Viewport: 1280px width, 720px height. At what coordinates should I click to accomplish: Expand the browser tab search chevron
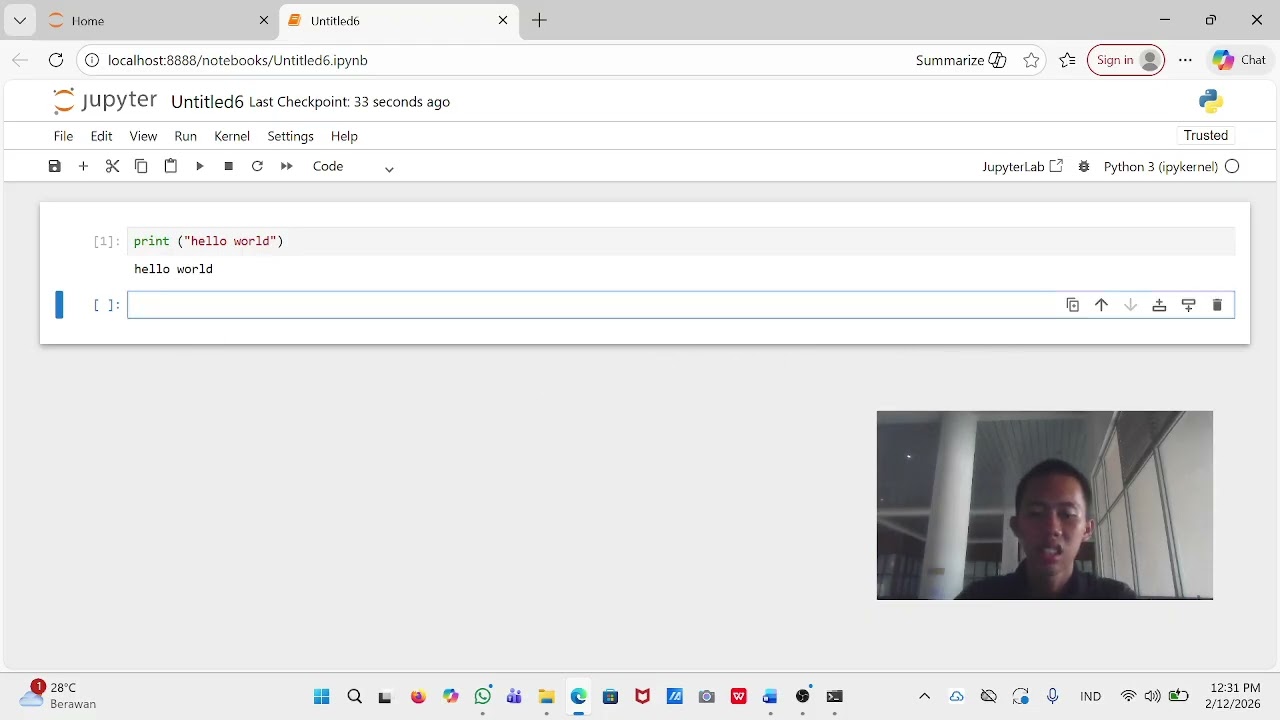[x=19, y=20]
